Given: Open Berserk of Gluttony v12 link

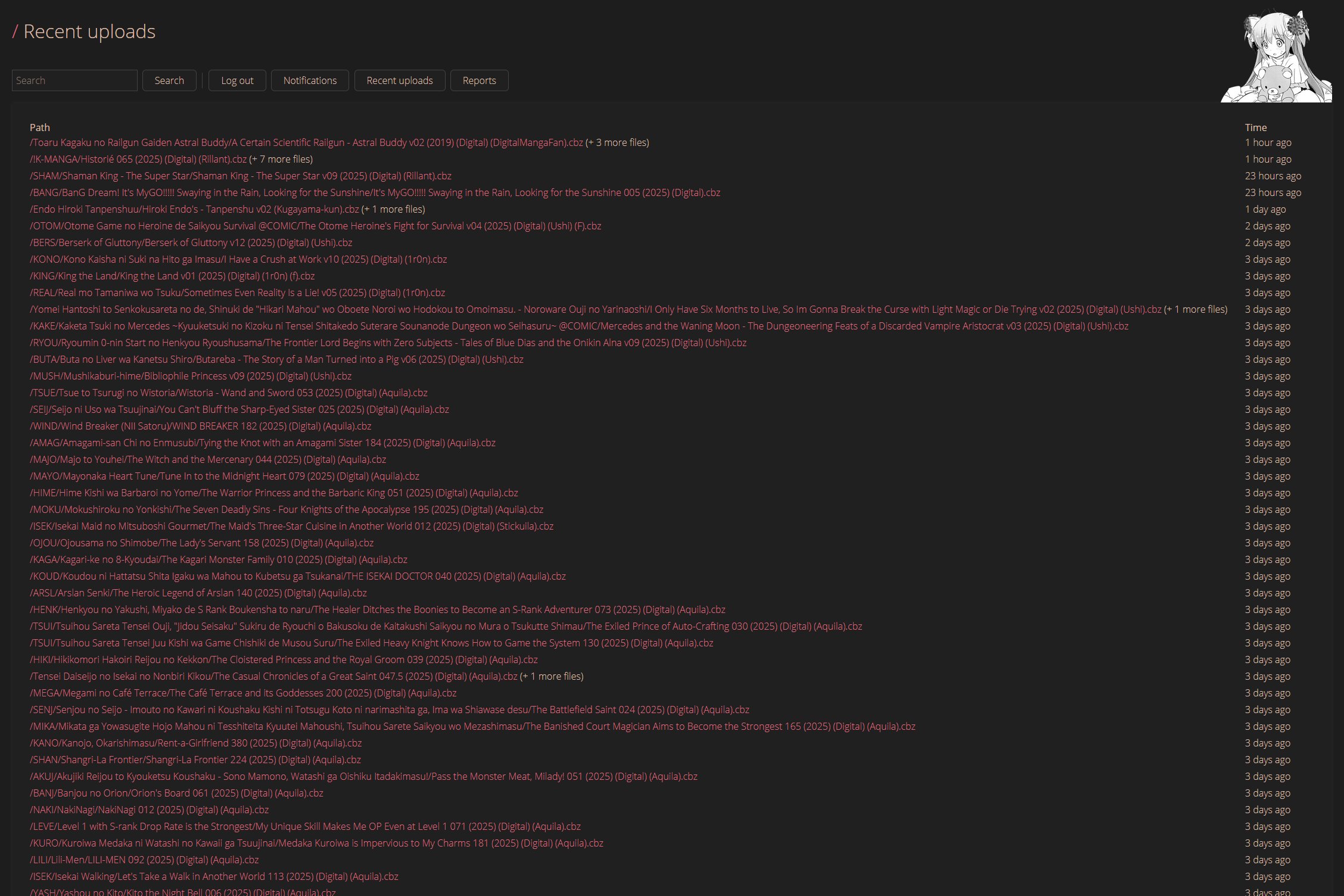Looking at the screenshot, I should coord(191,242).
